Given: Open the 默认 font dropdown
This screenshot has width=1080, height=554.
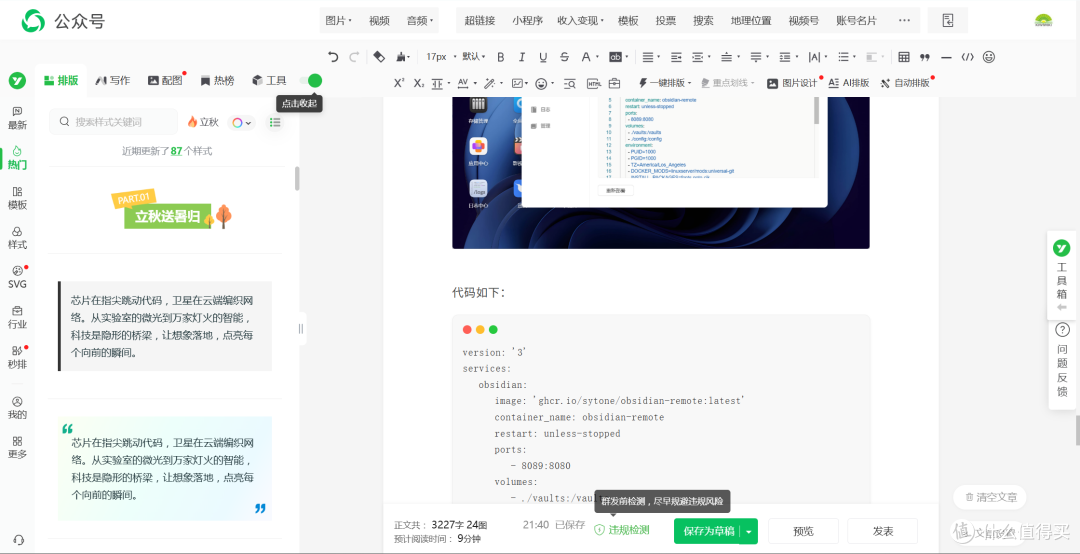Looking at the screenshot, I should [473, 57].
